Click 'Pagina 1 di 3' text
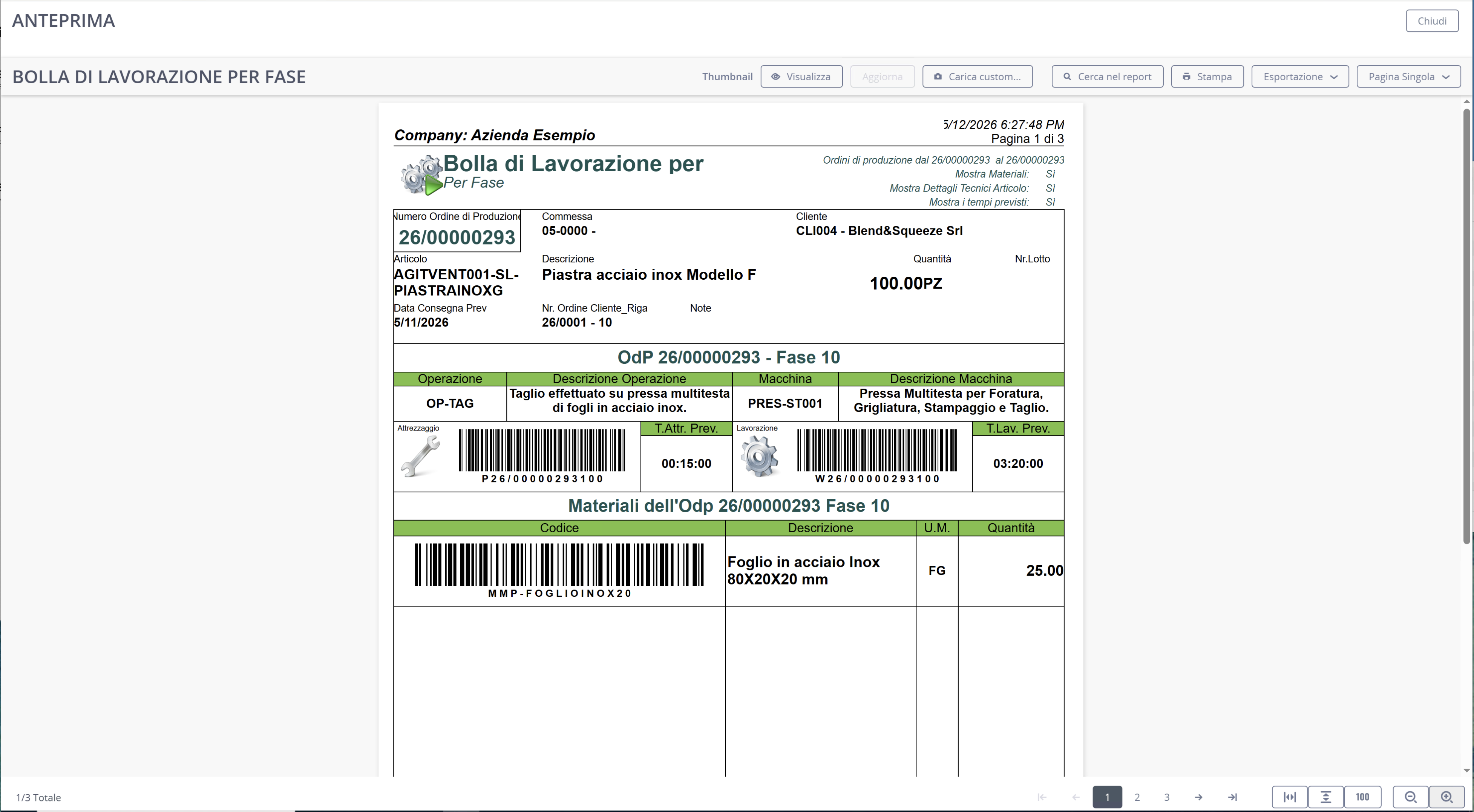1474x812 pixels. click(x=1027, y=138)
